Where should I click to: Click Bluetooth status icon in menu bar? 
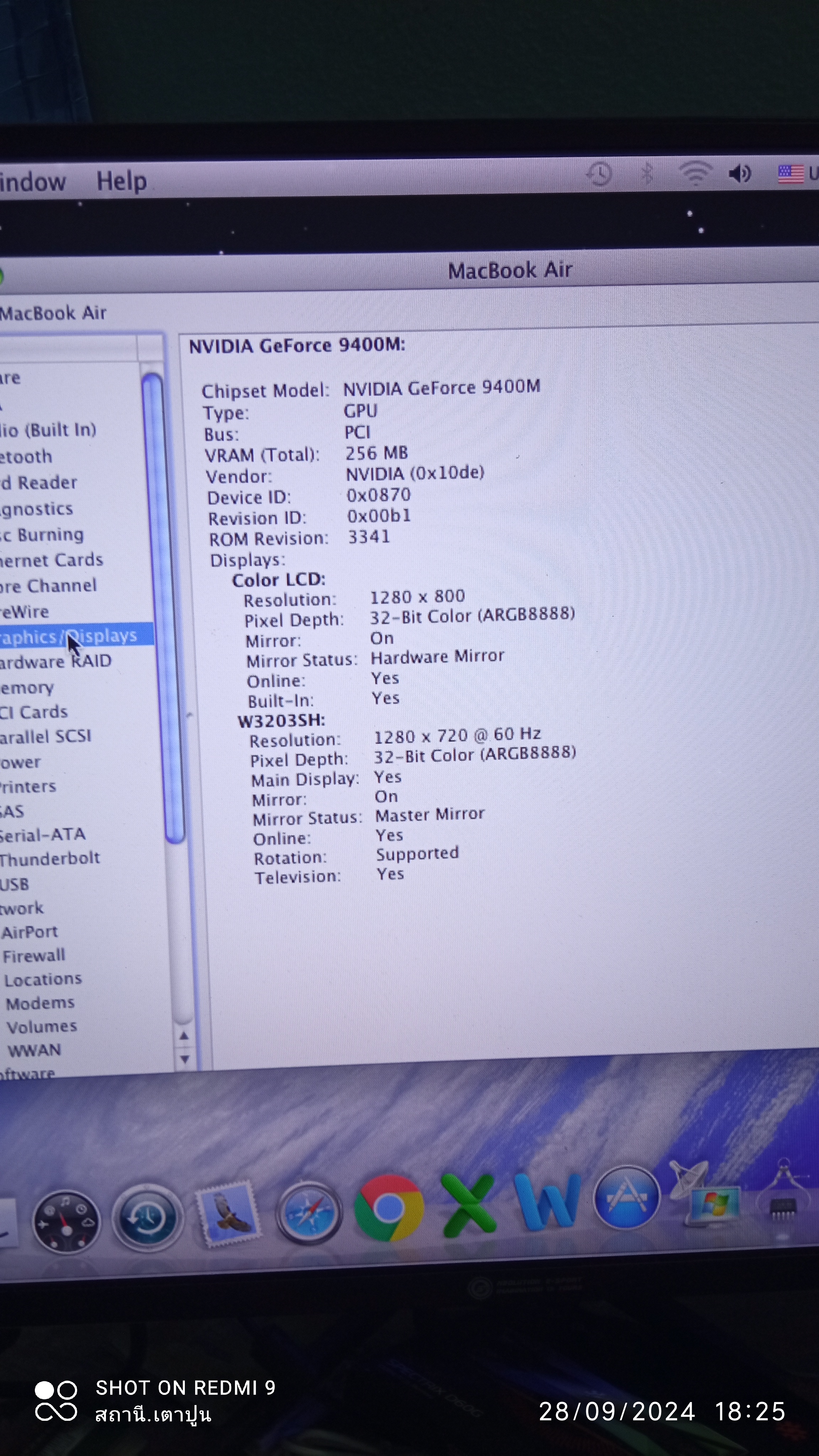647,173
